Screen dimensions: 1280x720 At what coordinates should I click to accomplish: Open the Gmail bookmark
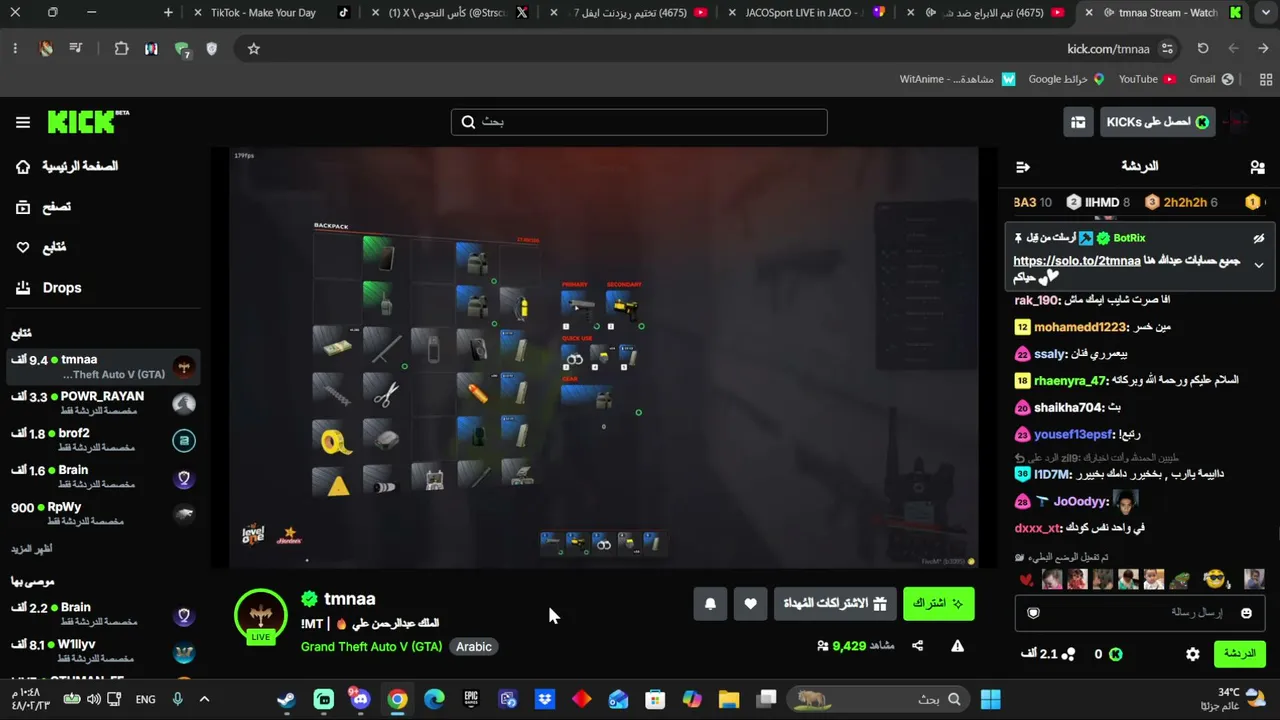click(x=1212, y=79)
